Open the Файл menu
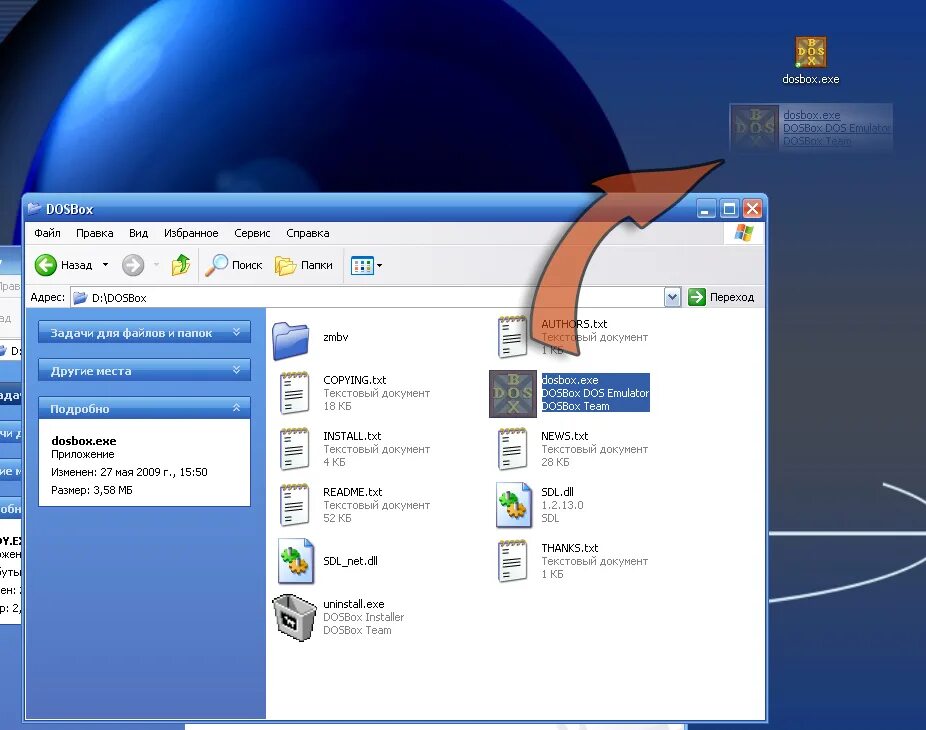Screen dimensions: 926x730 point(47,233)
